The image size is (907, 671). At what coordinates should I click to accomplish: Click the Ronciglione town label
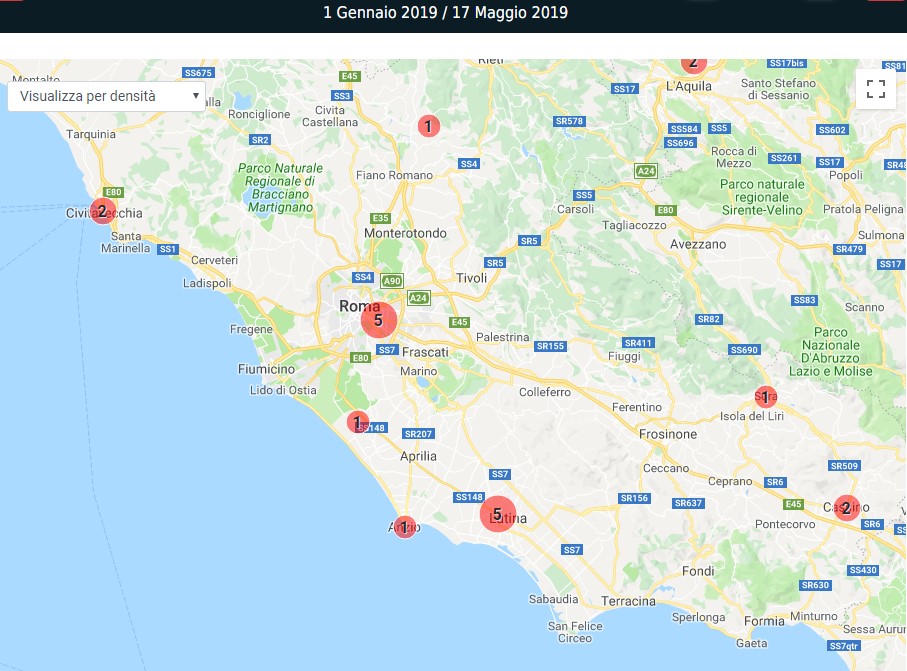(259, 114)
